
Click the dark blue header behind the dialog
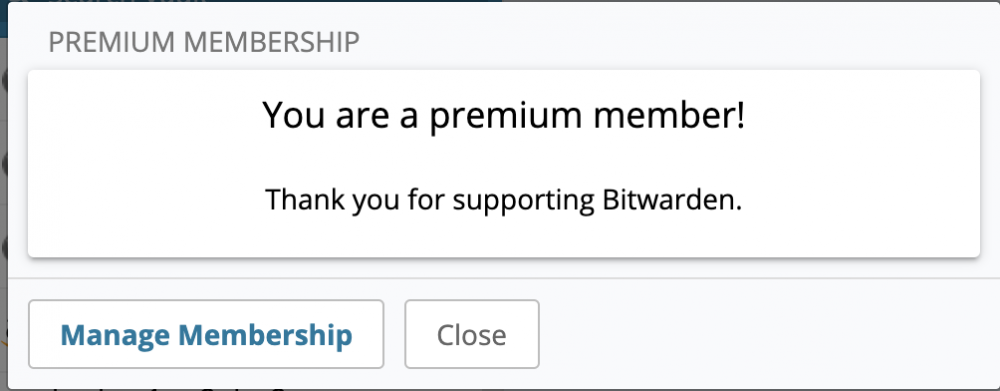[255, 1]
